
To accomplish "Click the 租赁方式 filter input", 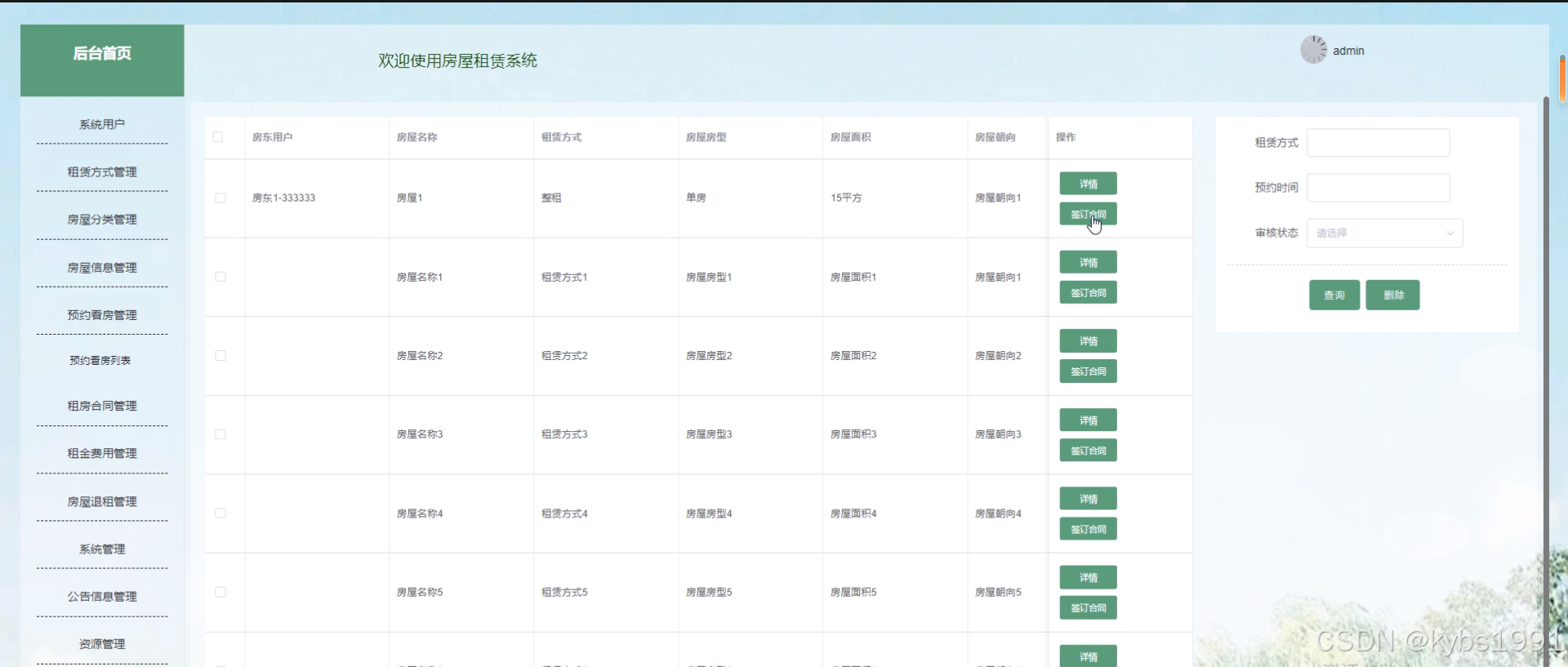I will point(1378,142).
